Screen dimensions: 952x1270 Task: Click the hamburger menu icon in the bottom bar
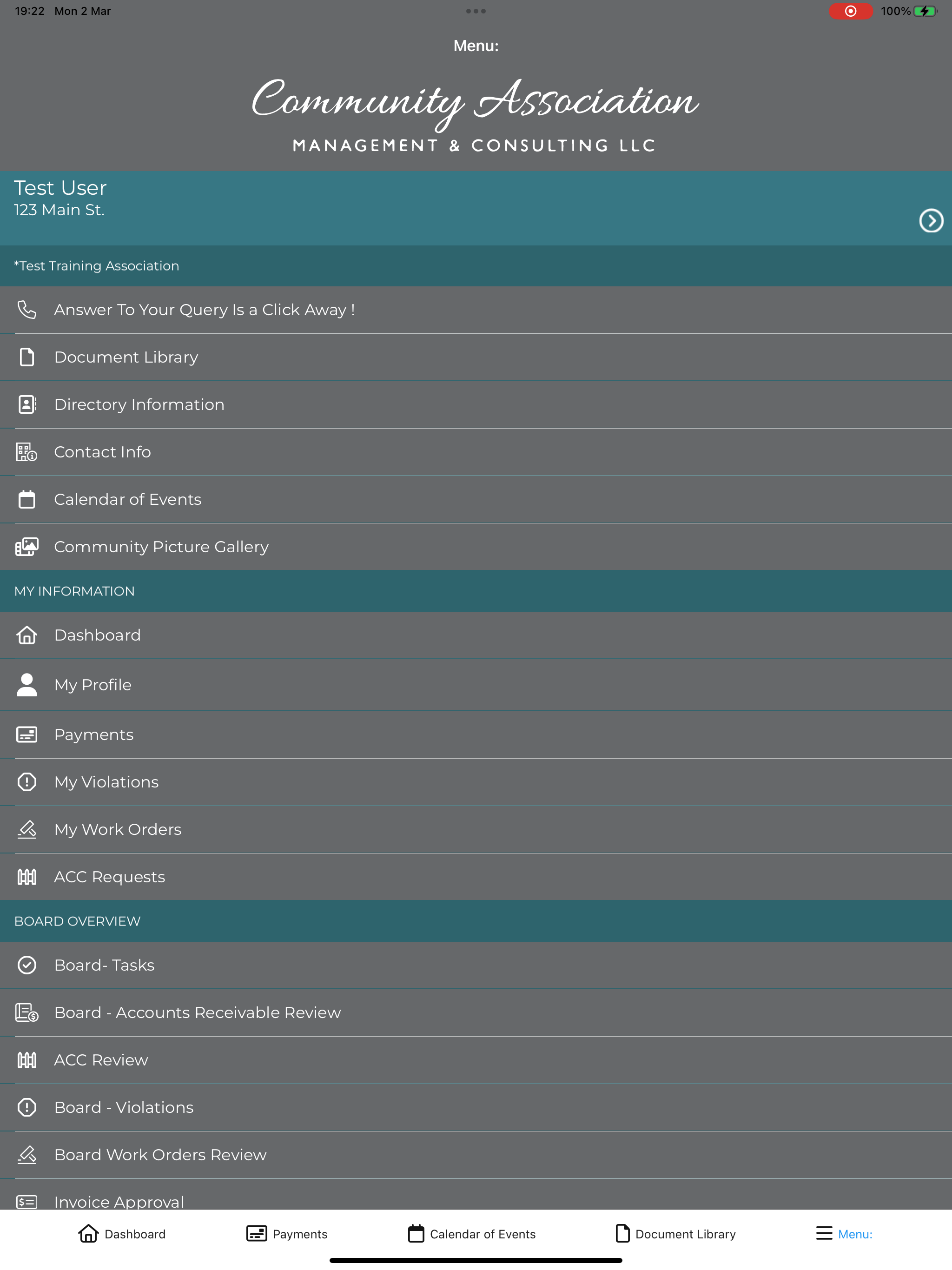click(824, 1233)
